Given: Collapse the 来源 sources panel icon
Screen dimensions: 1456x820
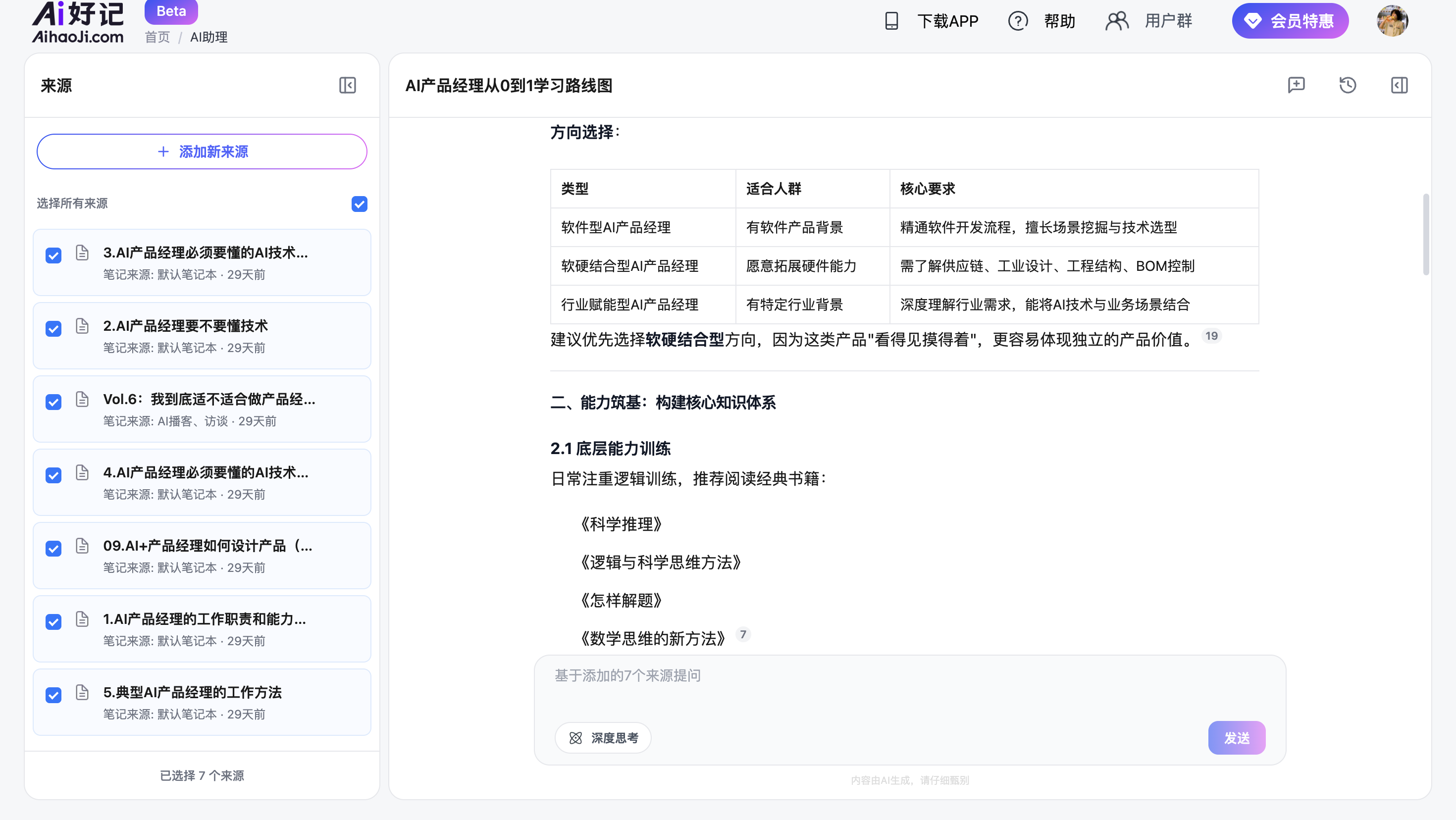Looking at the screenshot, I should (x=348, y=85).
